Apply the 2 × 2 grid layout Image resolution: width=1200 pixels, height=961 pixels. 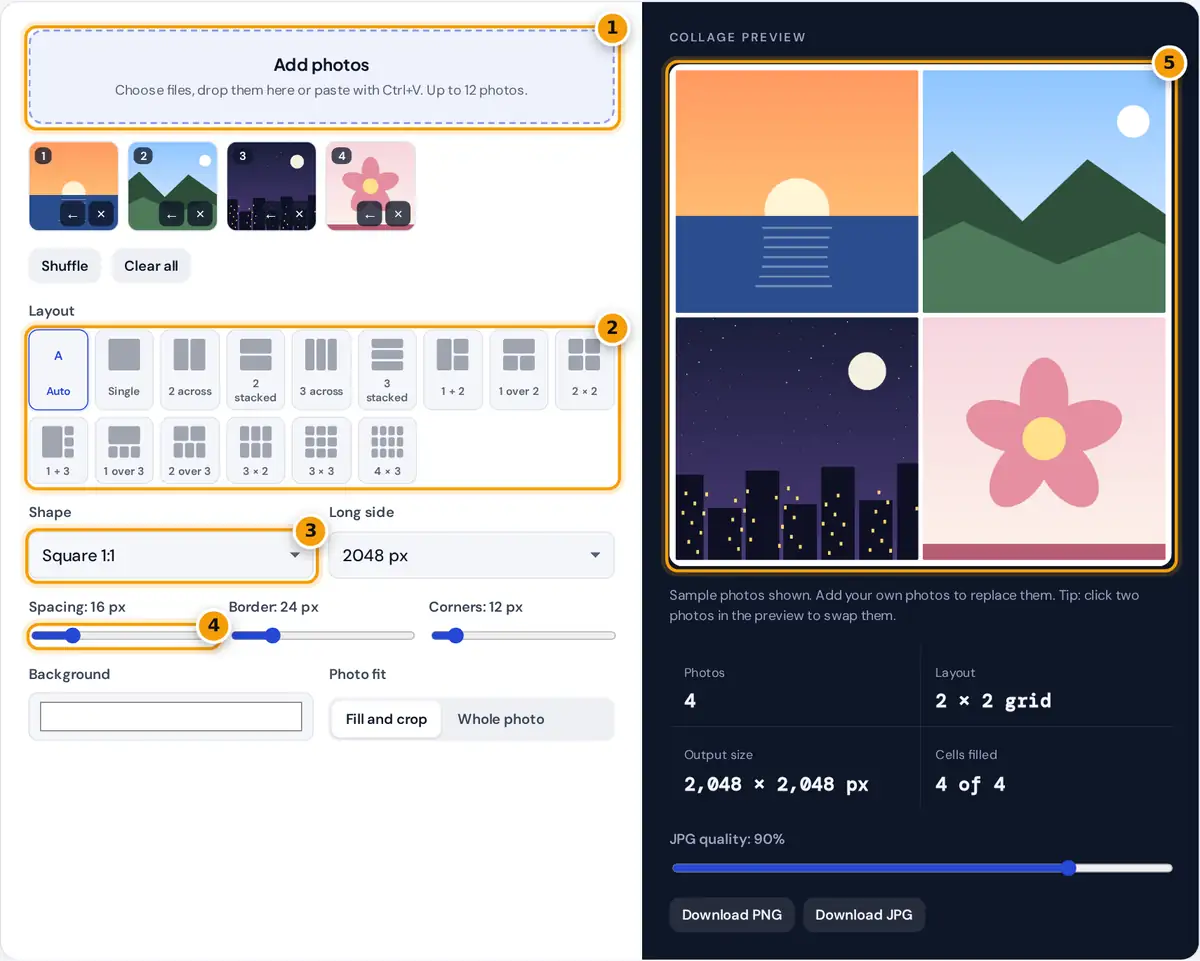[x=585, y=370]
